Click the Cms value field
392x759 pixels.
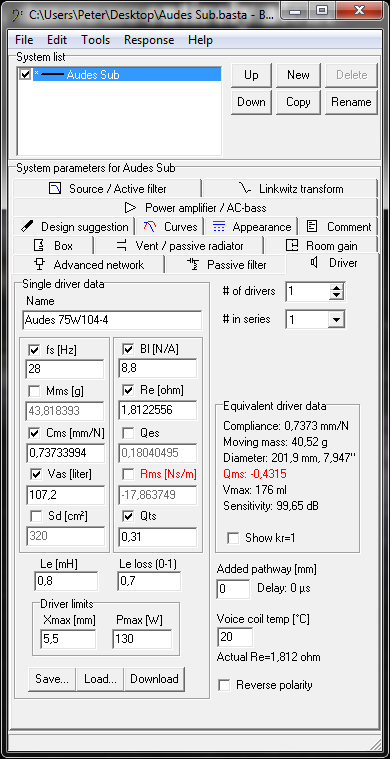[x=65, y=453]
